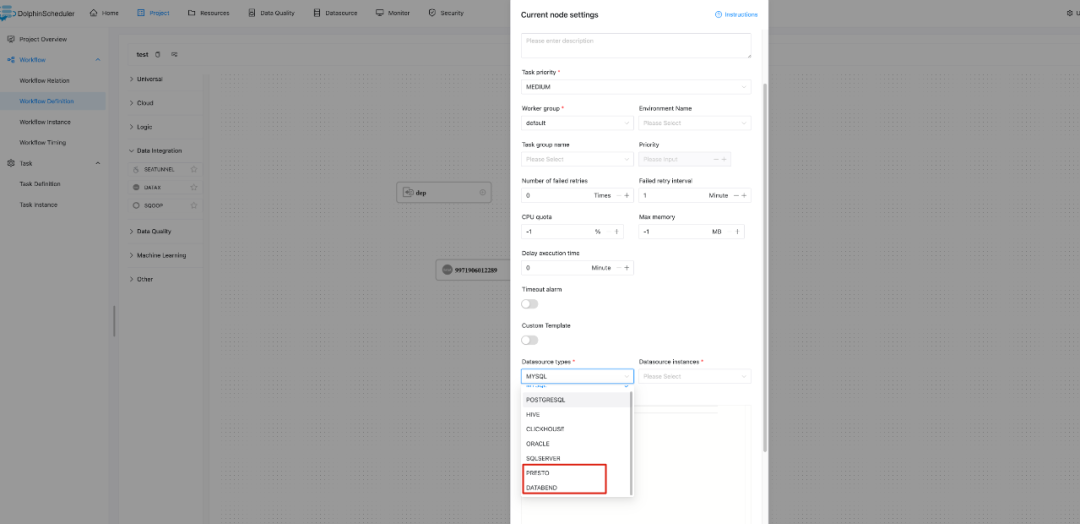Click the copy icon next to test
This screenshot has height=524, width=1080.
click(x=158, y=54)
